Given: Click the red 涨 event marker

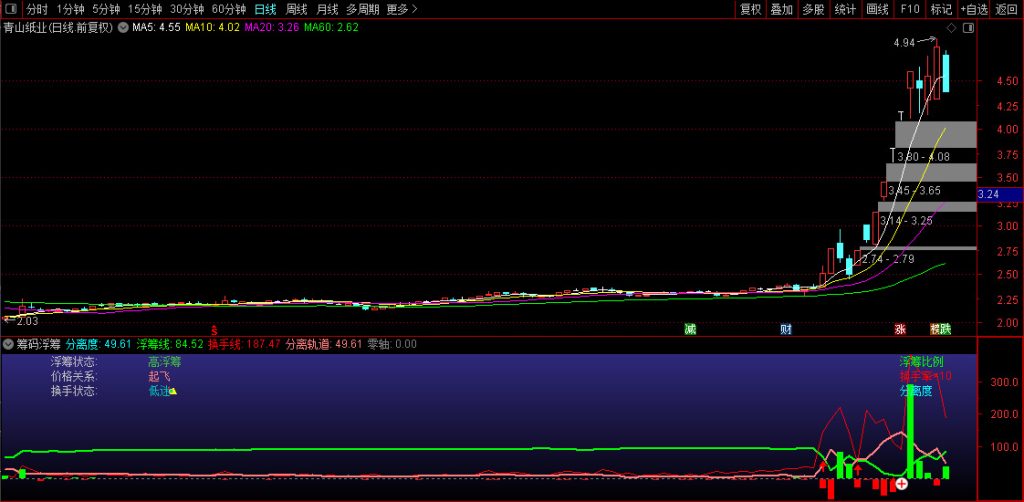Looking at the screenshot, I should (x=900, y=329).
